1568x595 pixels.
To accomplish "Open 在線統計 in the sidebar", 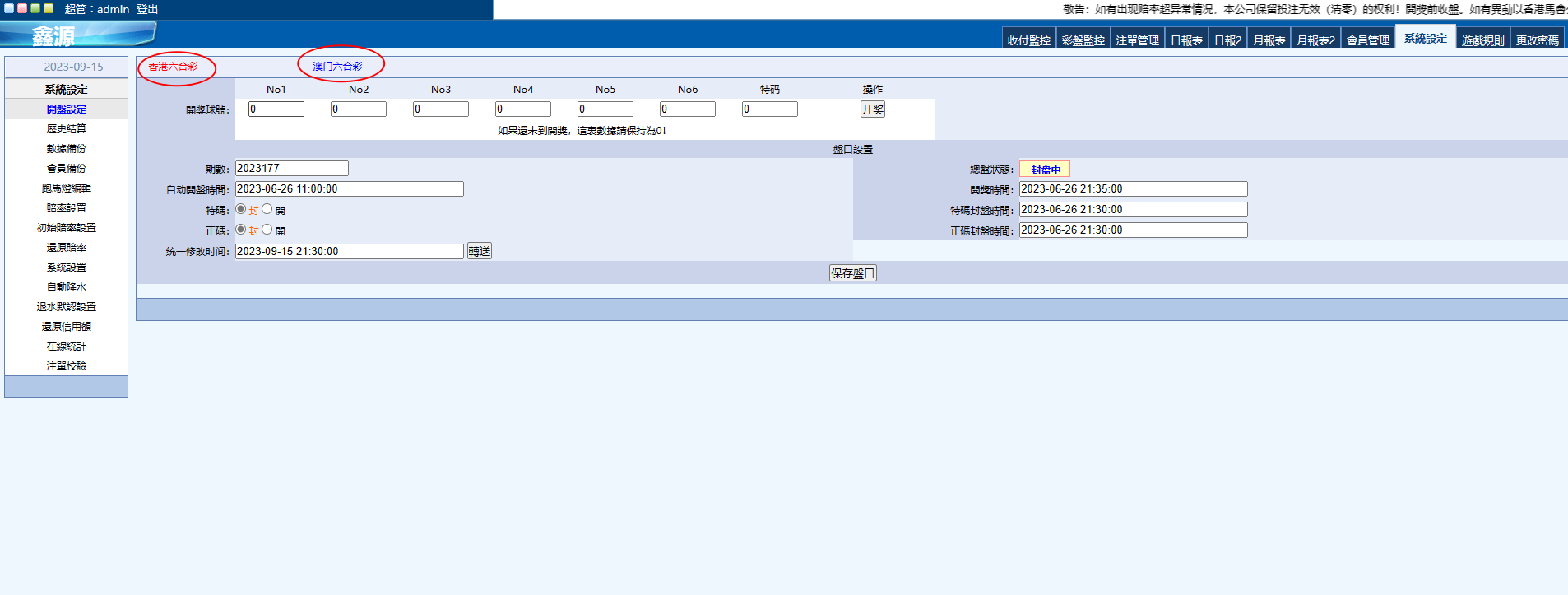I will tap(66, 346).
